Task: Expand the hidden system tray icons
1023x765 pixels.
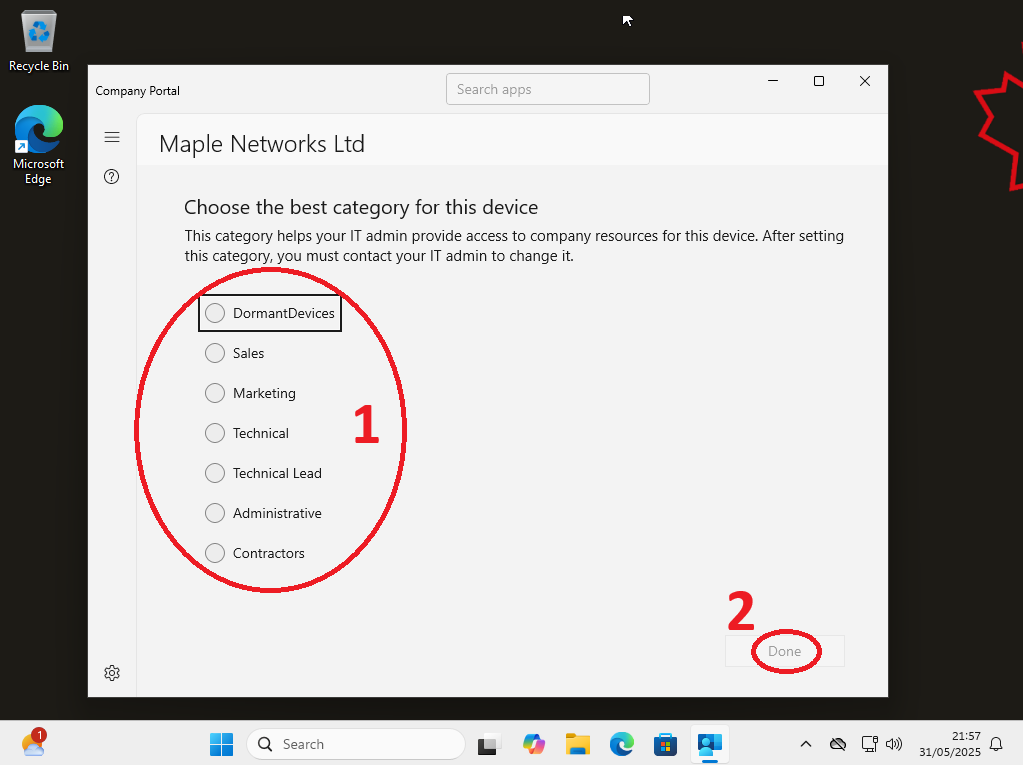Action: 805,744
